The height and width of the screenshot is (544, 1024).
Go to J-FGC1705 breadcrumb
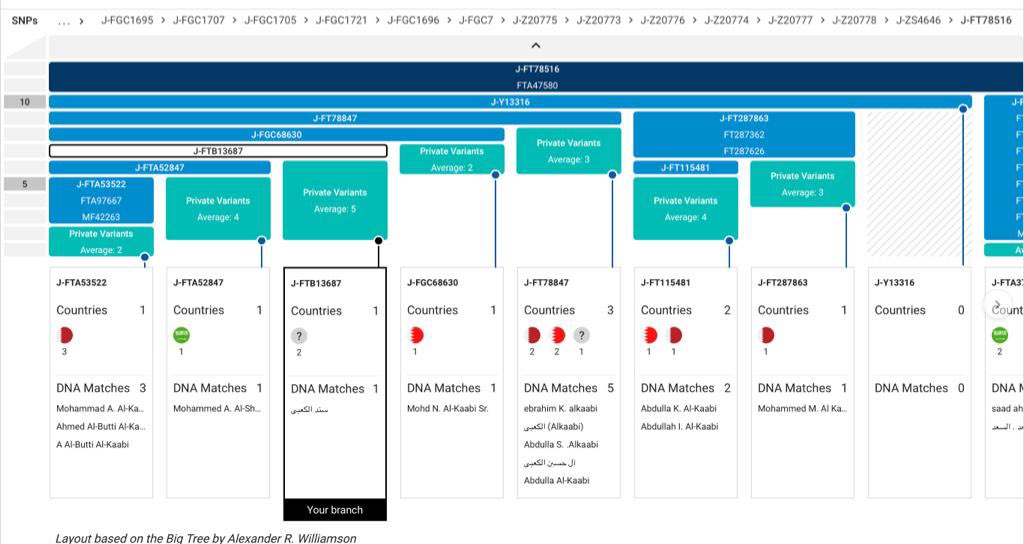click(x=270, y=20)
